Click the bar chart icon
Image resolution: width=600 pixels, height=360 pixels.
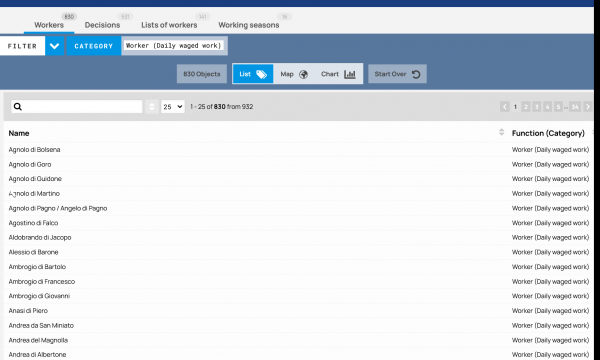(x=350, y=74)
